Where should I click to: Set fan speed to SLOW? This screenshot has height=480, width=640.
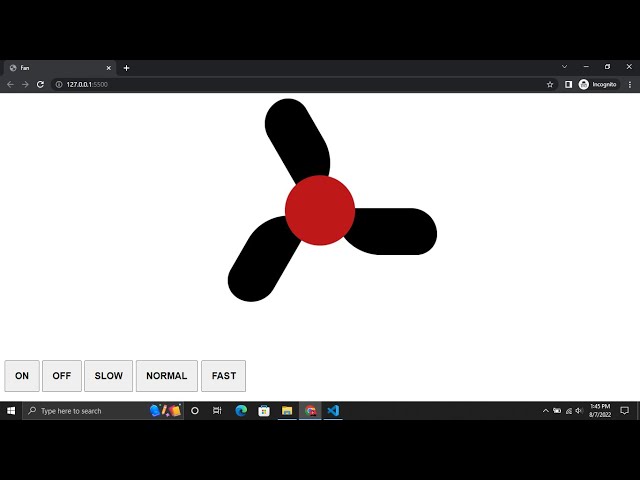(x=109, y=376)
